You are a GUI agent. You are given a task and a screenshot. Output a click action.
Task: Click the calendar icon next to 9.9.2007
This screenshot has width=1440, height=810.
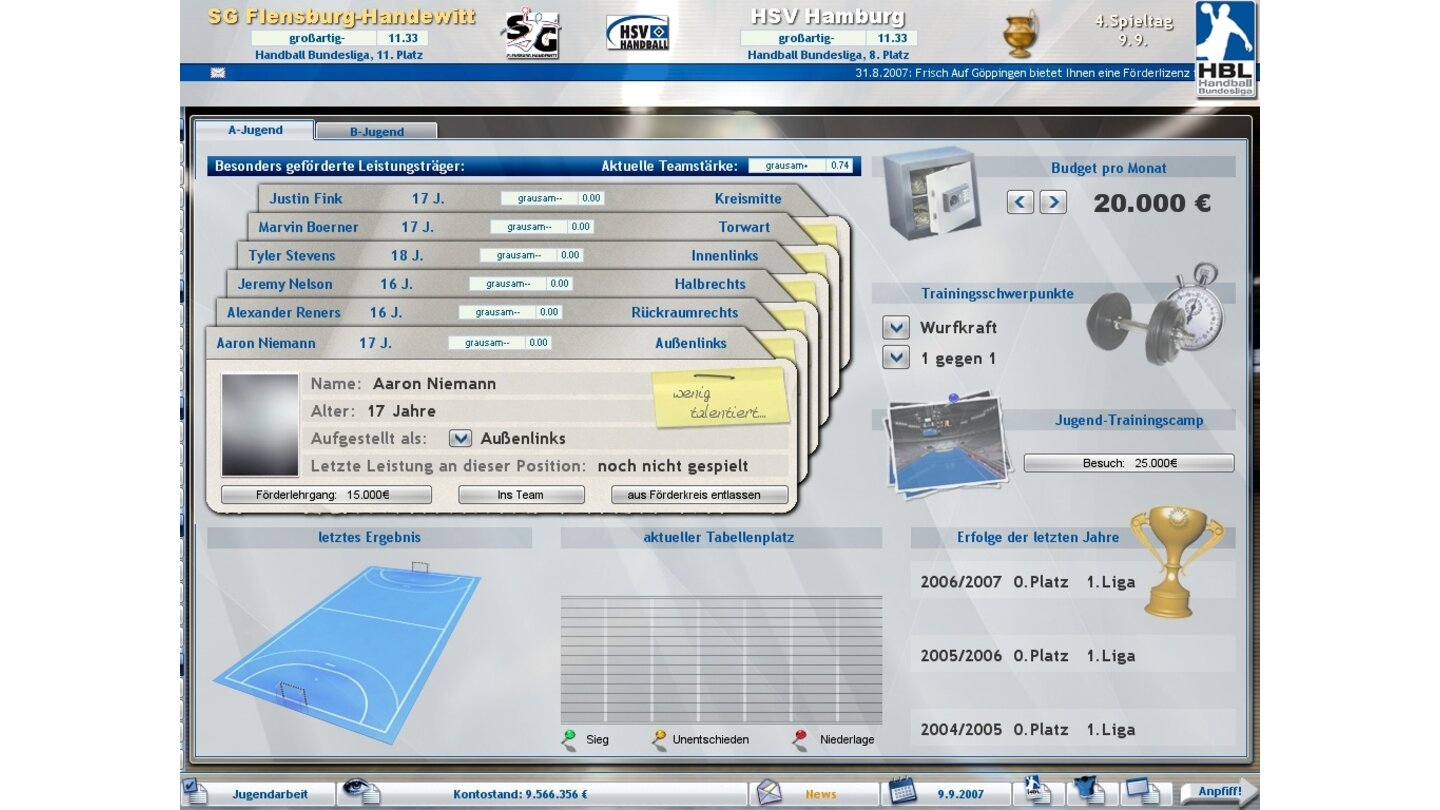[x=903, y=792]
